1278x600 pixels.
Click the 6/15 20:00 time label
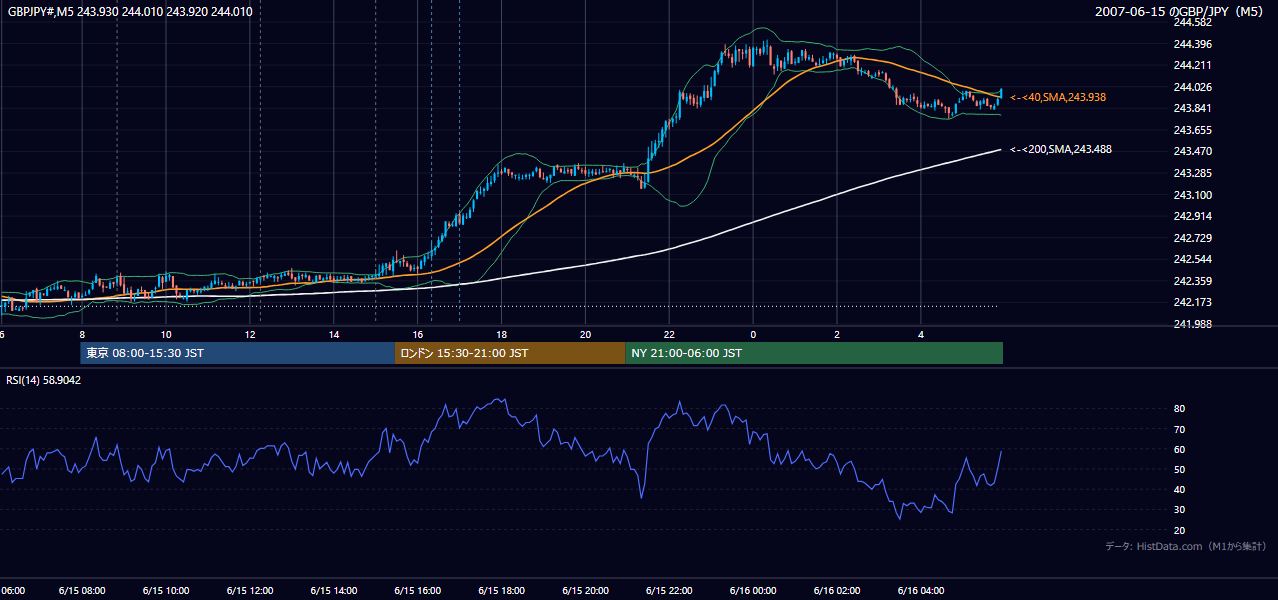(586, 590)
